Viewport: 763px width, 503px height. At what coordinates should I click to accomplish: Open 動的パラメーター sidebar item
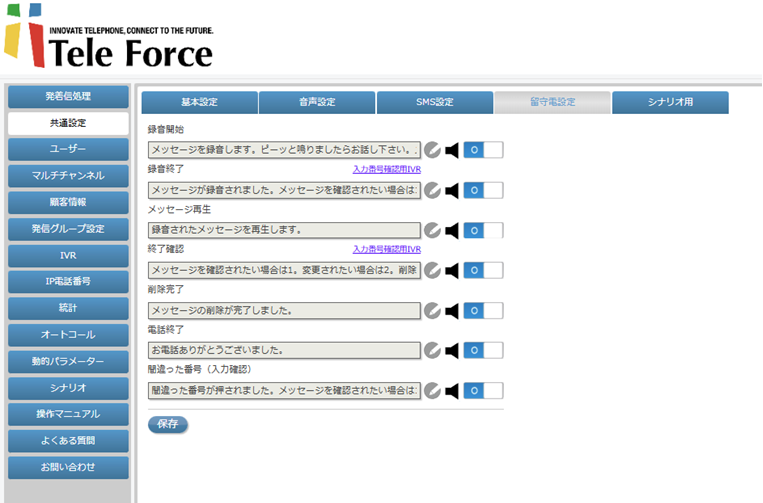(68, 361)
